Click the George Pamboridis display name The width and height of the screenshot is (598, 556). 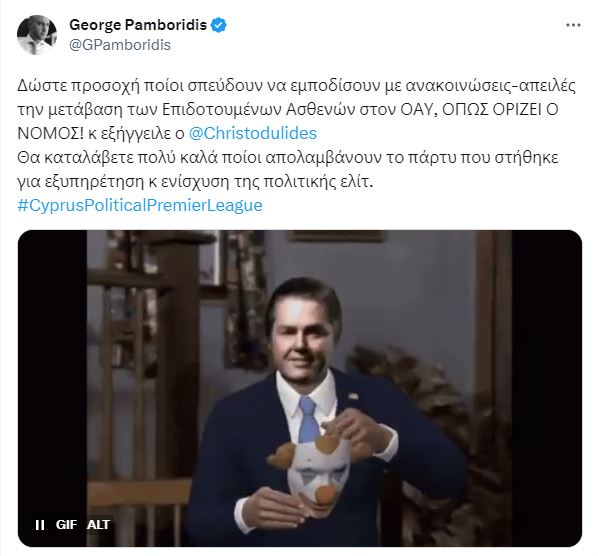[138, 25]
